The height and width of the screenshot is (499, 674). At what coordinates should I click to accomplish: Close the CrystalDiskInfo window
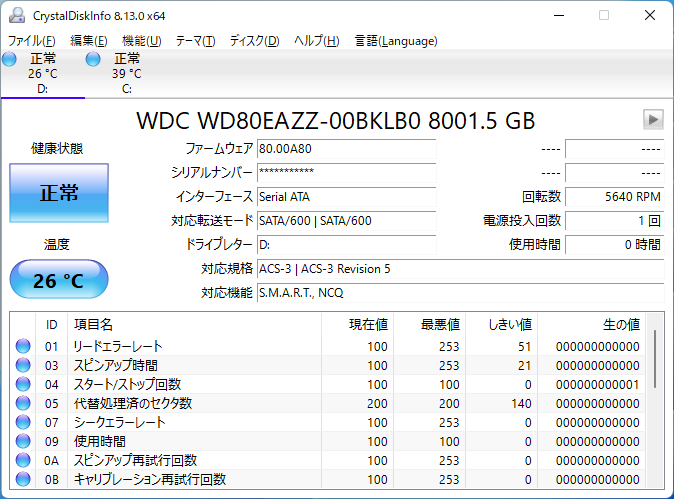tap(650, 15)
